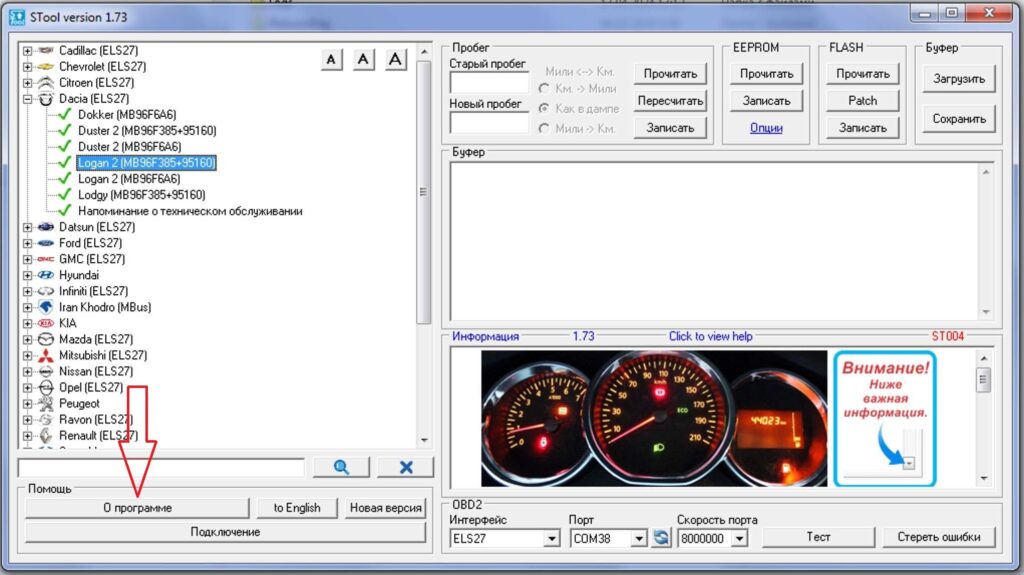Choose the medium font size A button
This screenshot has width=1024, height=575.
(363, 60)
